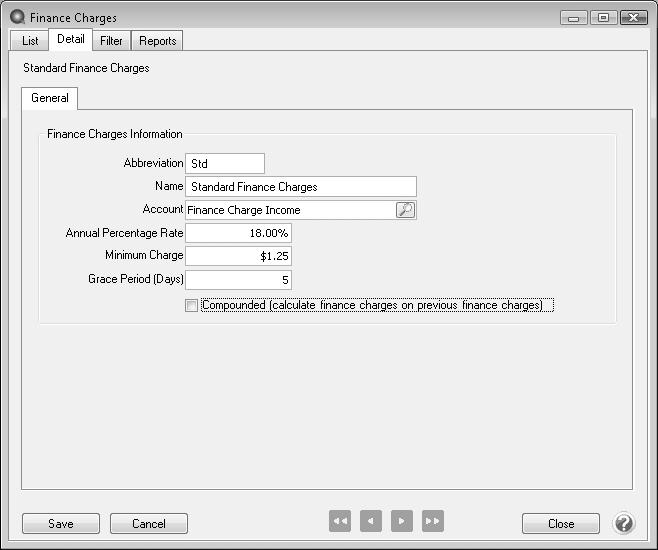658x550 pixels.
Task: Jump to last record navigation button
Action: click(x=433, y=522)
